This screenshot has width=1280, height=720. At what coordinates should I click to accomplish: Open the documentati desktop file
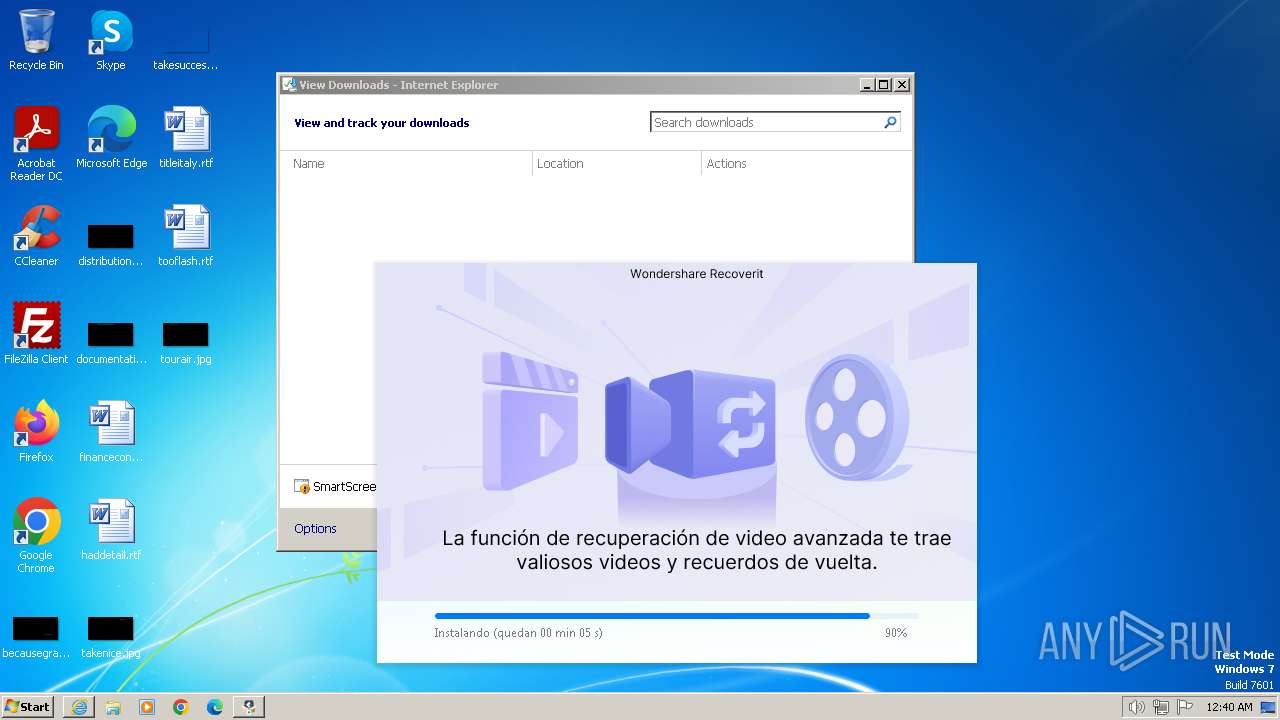click(111, 341)
